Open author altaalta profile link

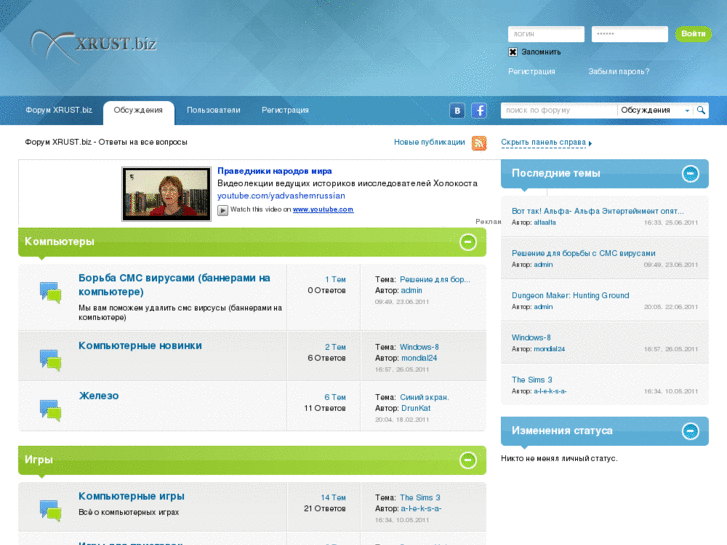pyautogui.click(x=544, y=223)
